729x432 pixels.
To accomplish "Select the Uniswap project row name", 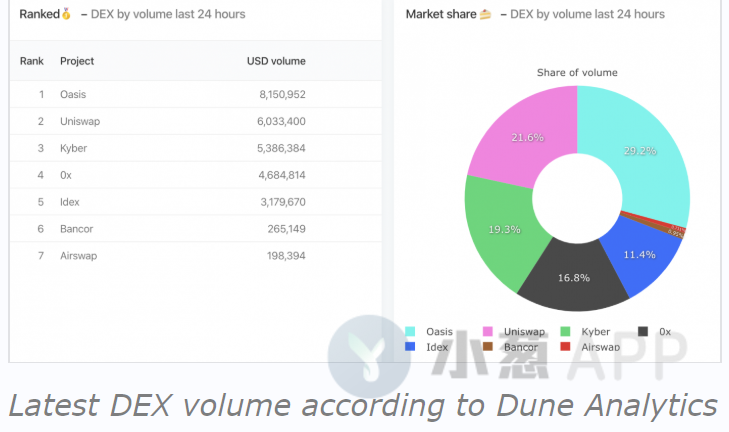I will pos(80,121).
